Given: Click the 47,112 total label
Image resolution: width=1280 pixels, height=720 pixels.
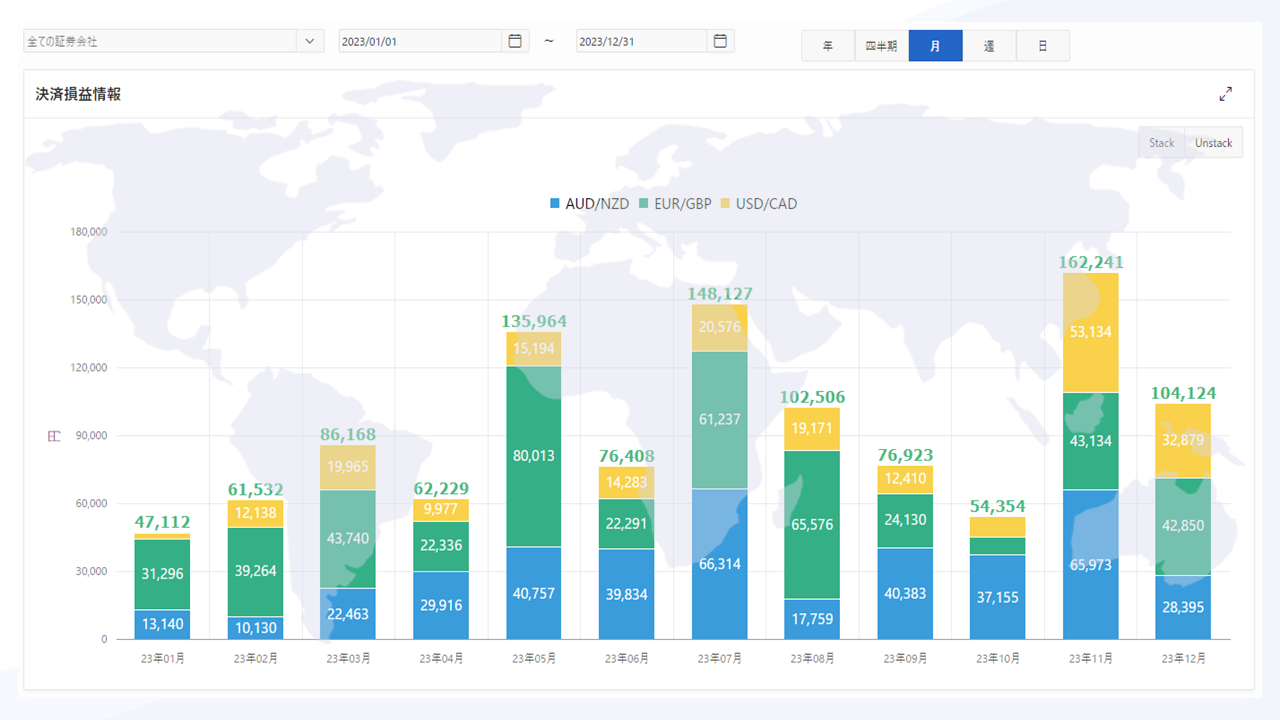Looking at the screenshot, I should [162, 522].
